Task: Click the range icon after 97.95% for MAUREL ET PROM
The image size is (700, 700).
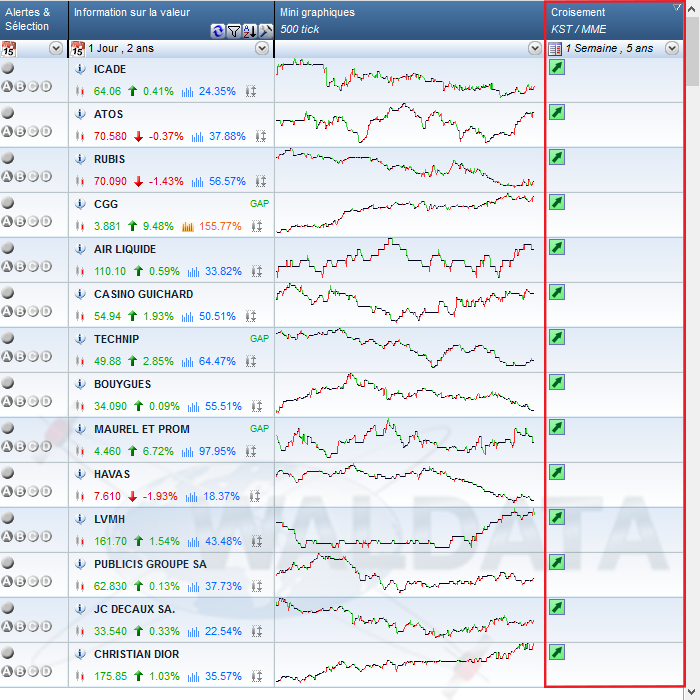Action: click(x=251, y=451)
